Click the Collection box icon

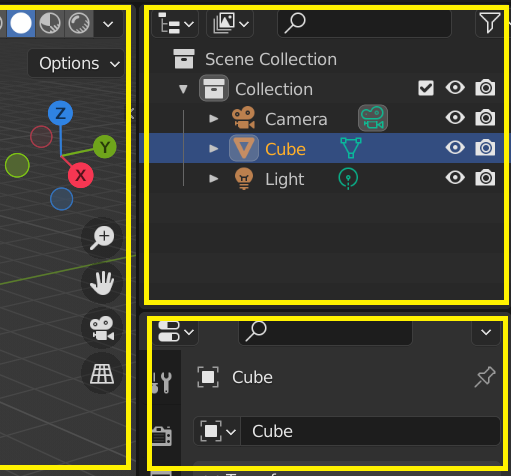(x=214, y=88)
